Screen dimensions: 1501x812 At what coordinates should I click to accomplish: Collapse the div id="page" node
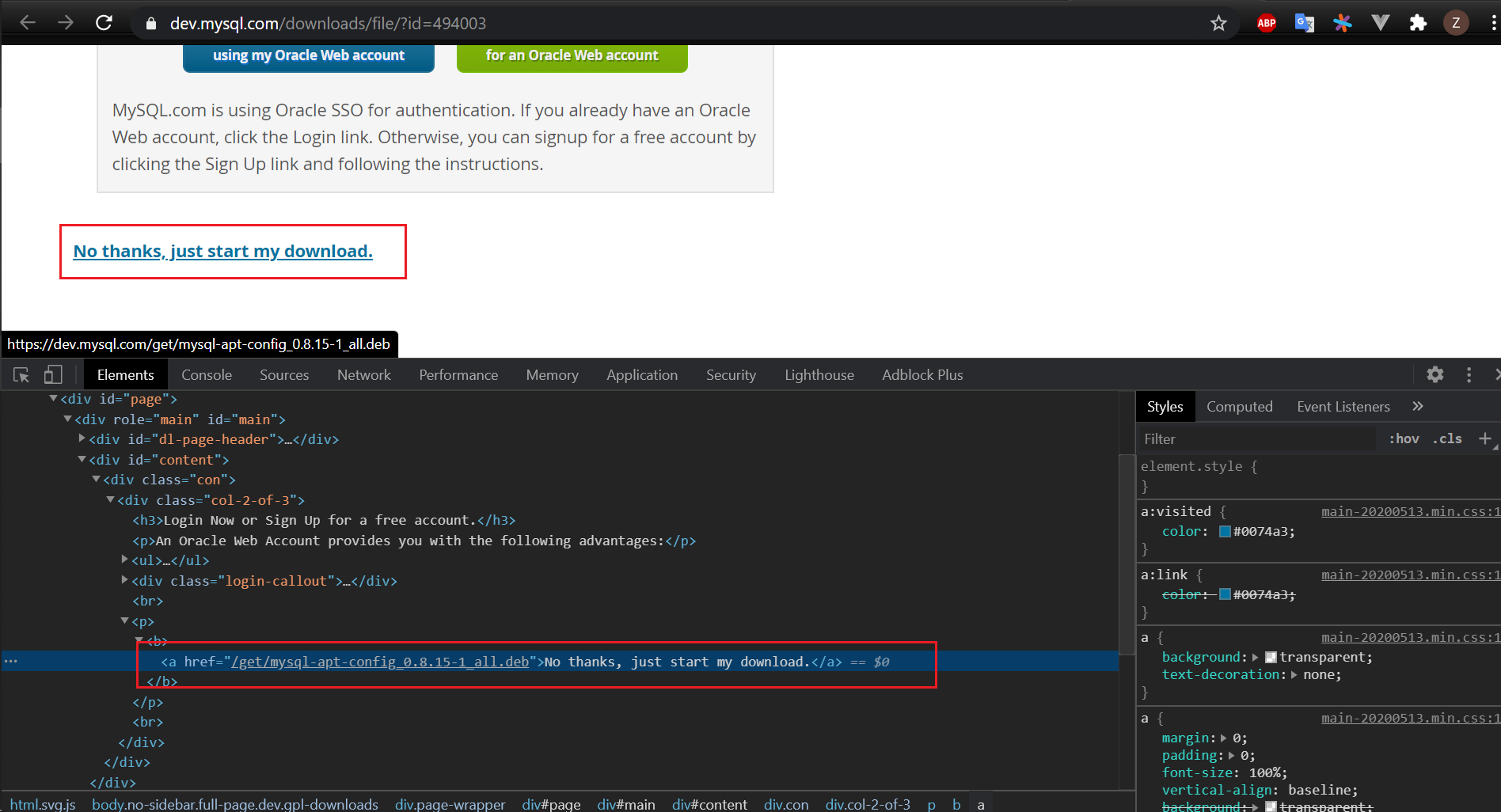[x=53, y=398]
